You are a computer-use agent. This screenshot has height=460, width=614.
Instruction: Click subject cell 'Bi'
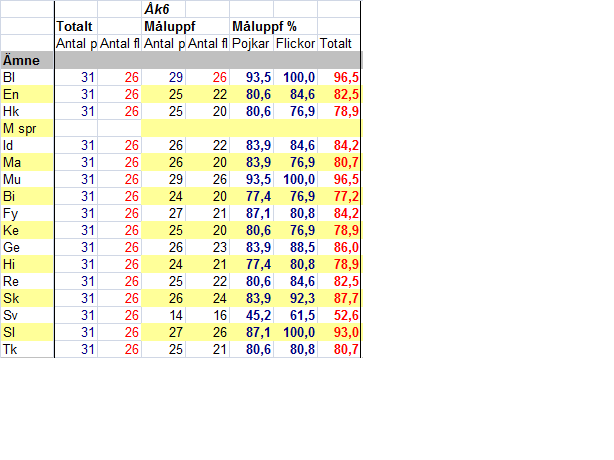[x=27, y=196]
